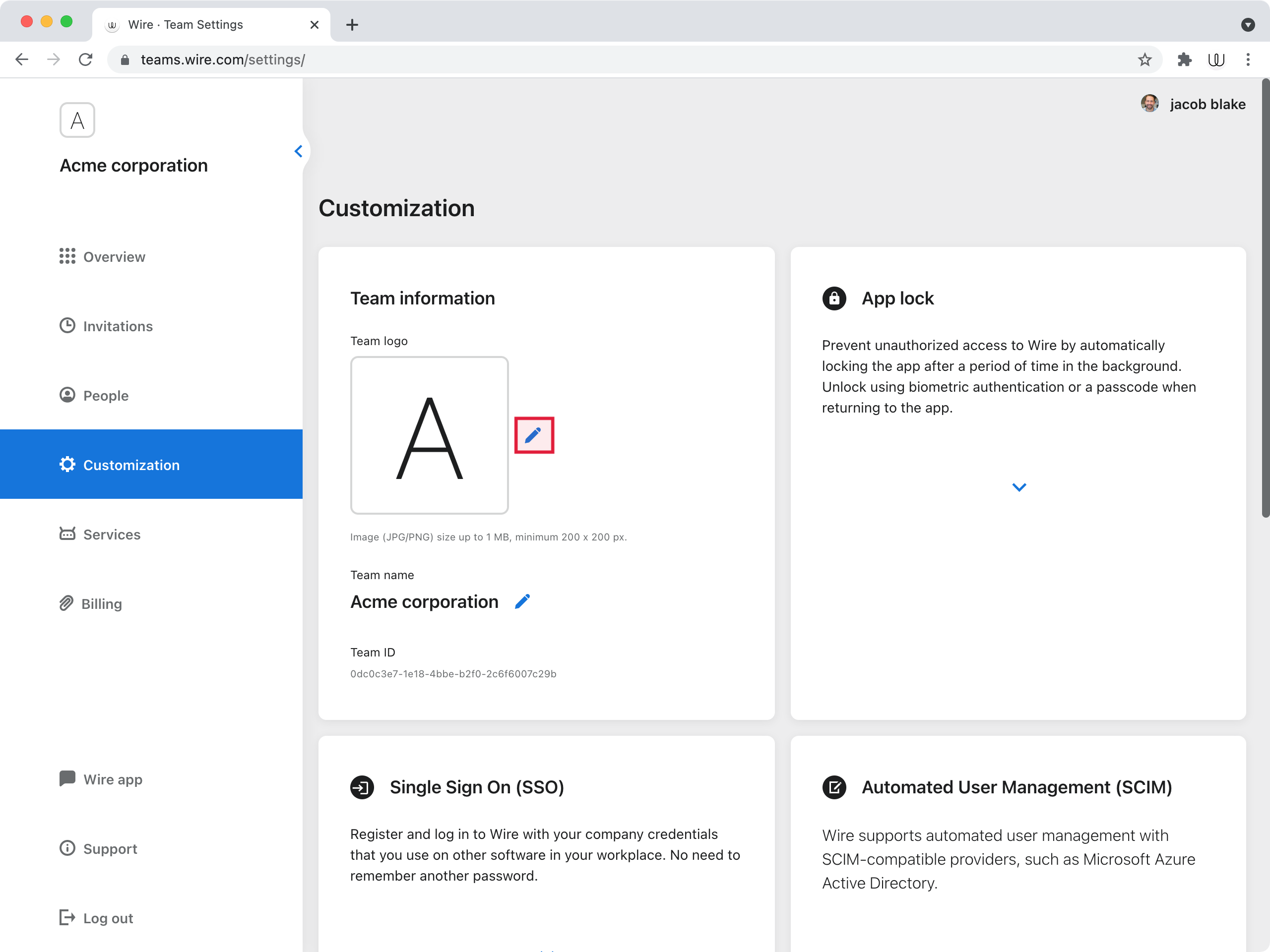Click the Single Sign On (SSO) heading
The width and height of the screenshot is (1270, 952).
(477, 787)
